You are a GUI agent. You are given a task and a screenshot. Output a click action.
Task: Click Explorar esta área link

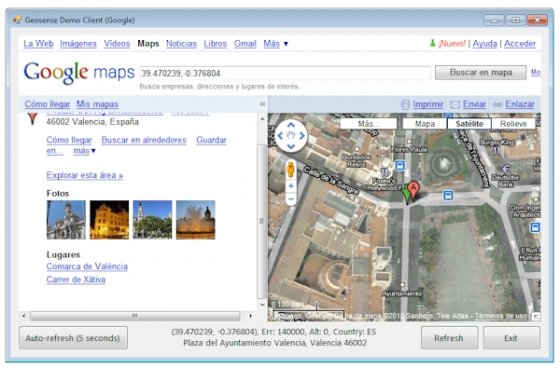click(85, 175)
